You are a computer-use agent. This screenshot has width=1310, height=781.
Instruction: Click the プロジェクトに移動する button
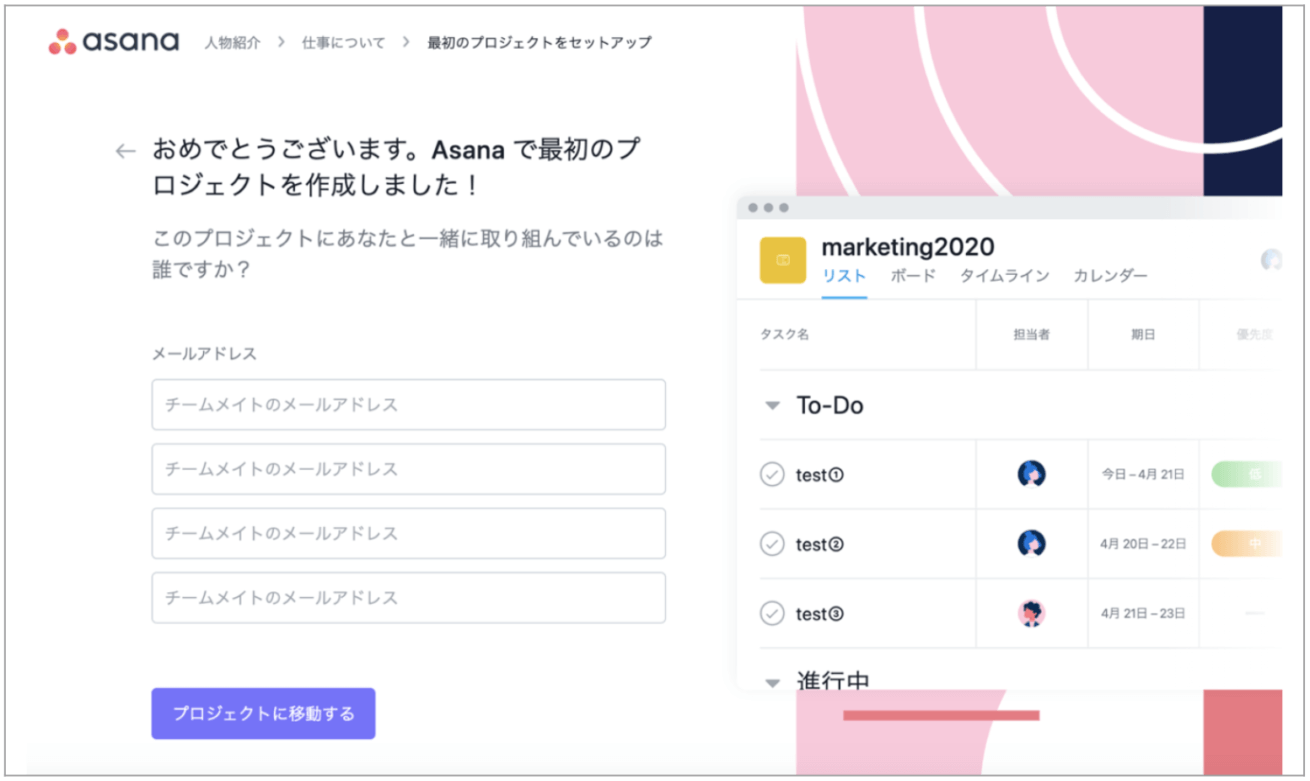[263, 713]
